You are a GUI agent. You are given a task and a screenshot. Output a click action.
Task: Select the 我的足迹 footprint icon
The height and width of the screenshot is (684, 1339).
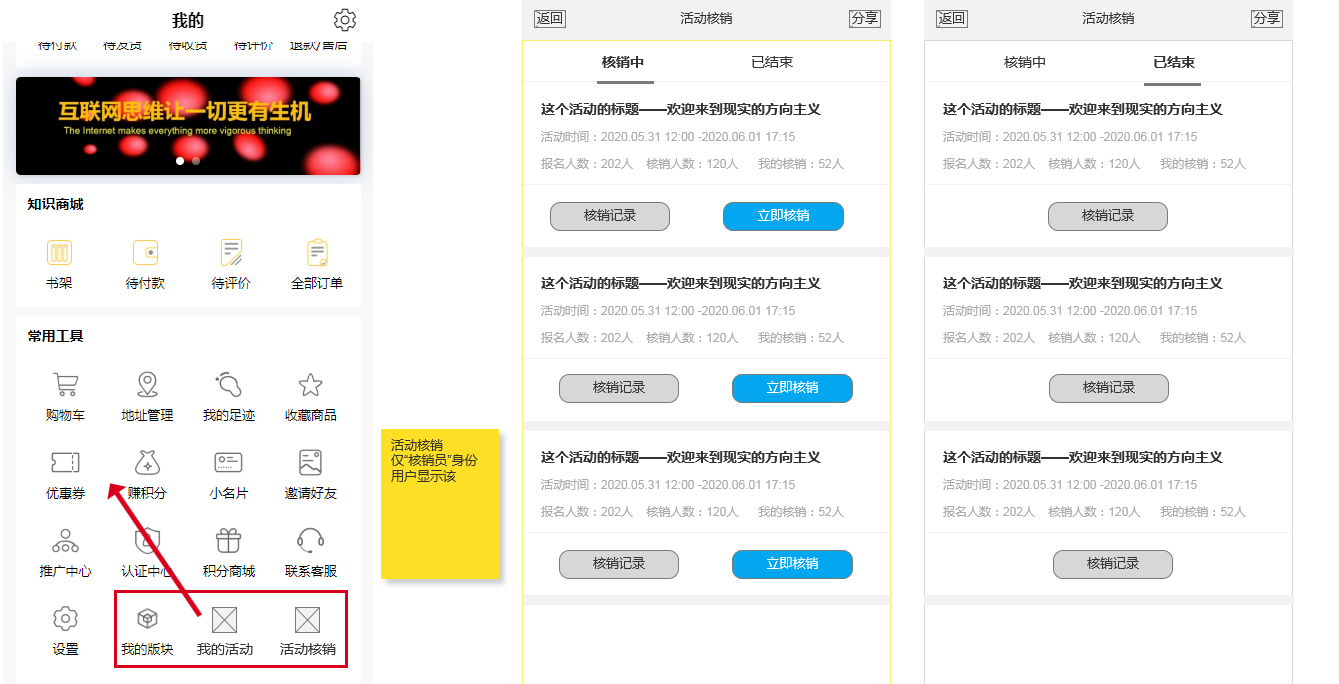pos(229,385)
